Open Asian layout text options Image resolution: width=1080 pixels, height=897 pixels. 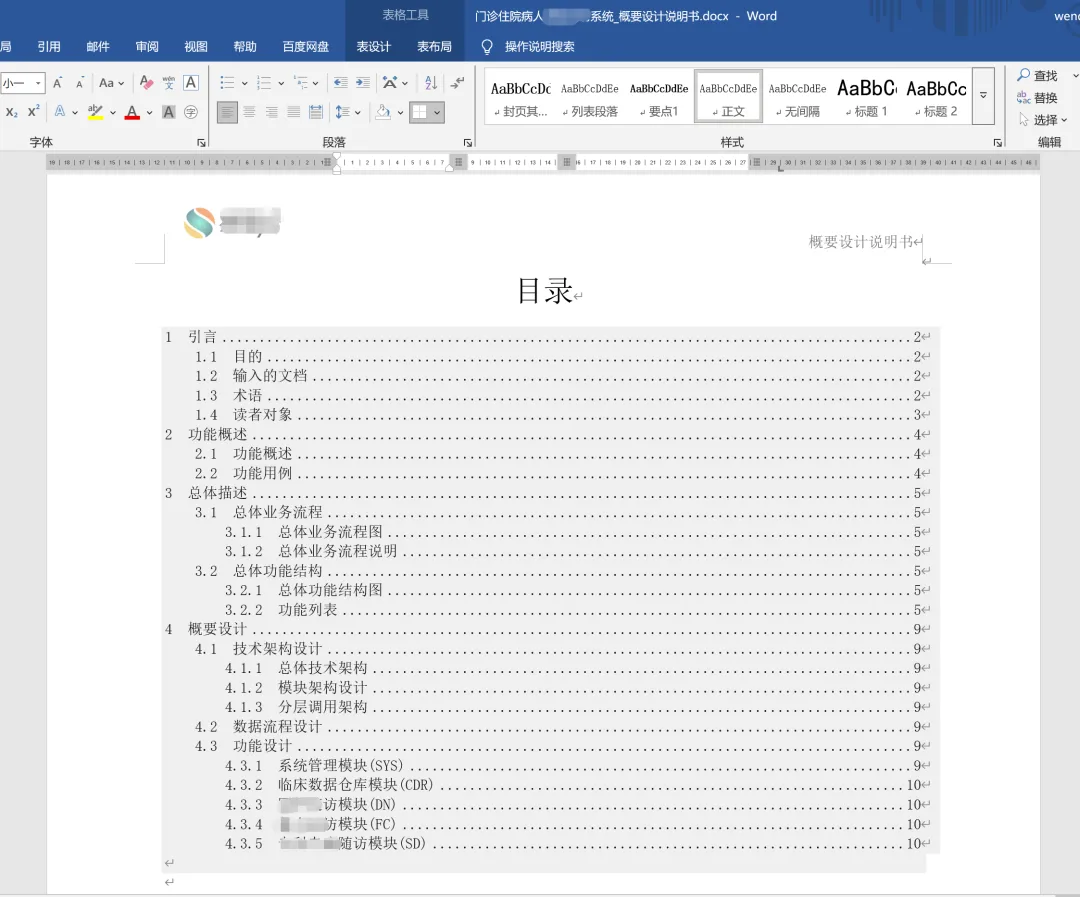(x=391, y=83)
